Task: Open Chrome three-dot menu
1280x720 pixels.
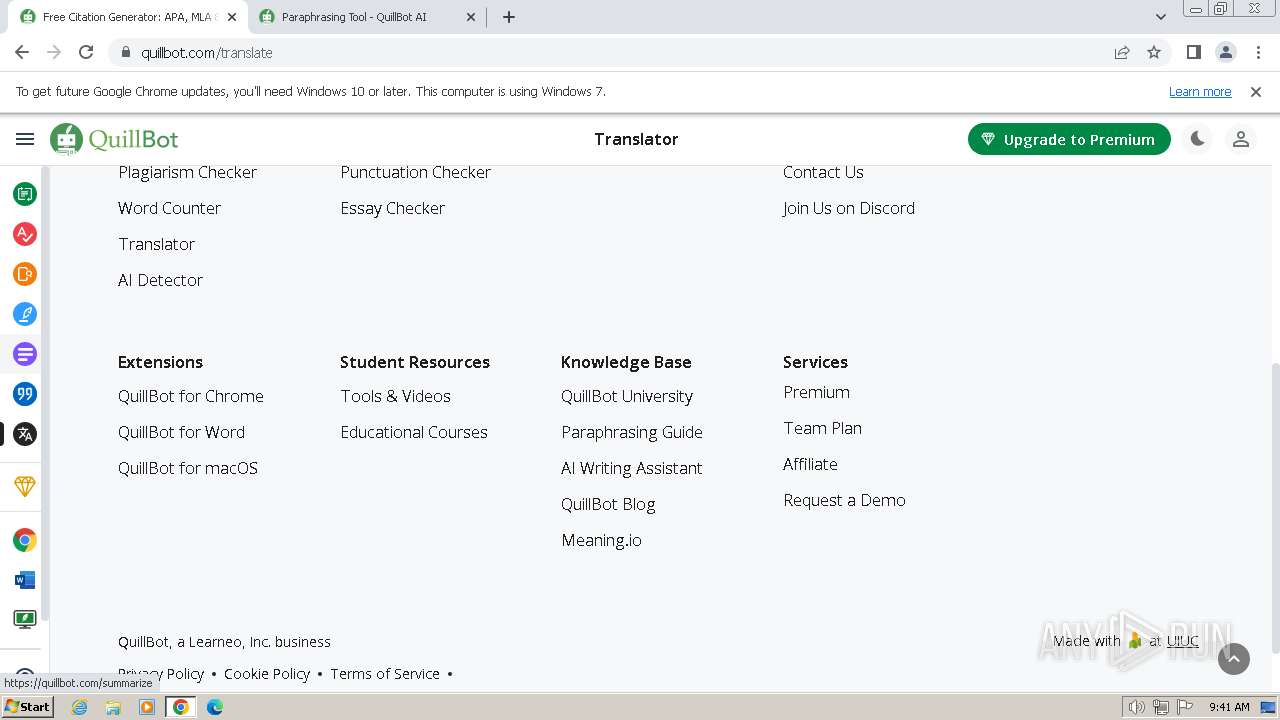Action: (1258, 52)
